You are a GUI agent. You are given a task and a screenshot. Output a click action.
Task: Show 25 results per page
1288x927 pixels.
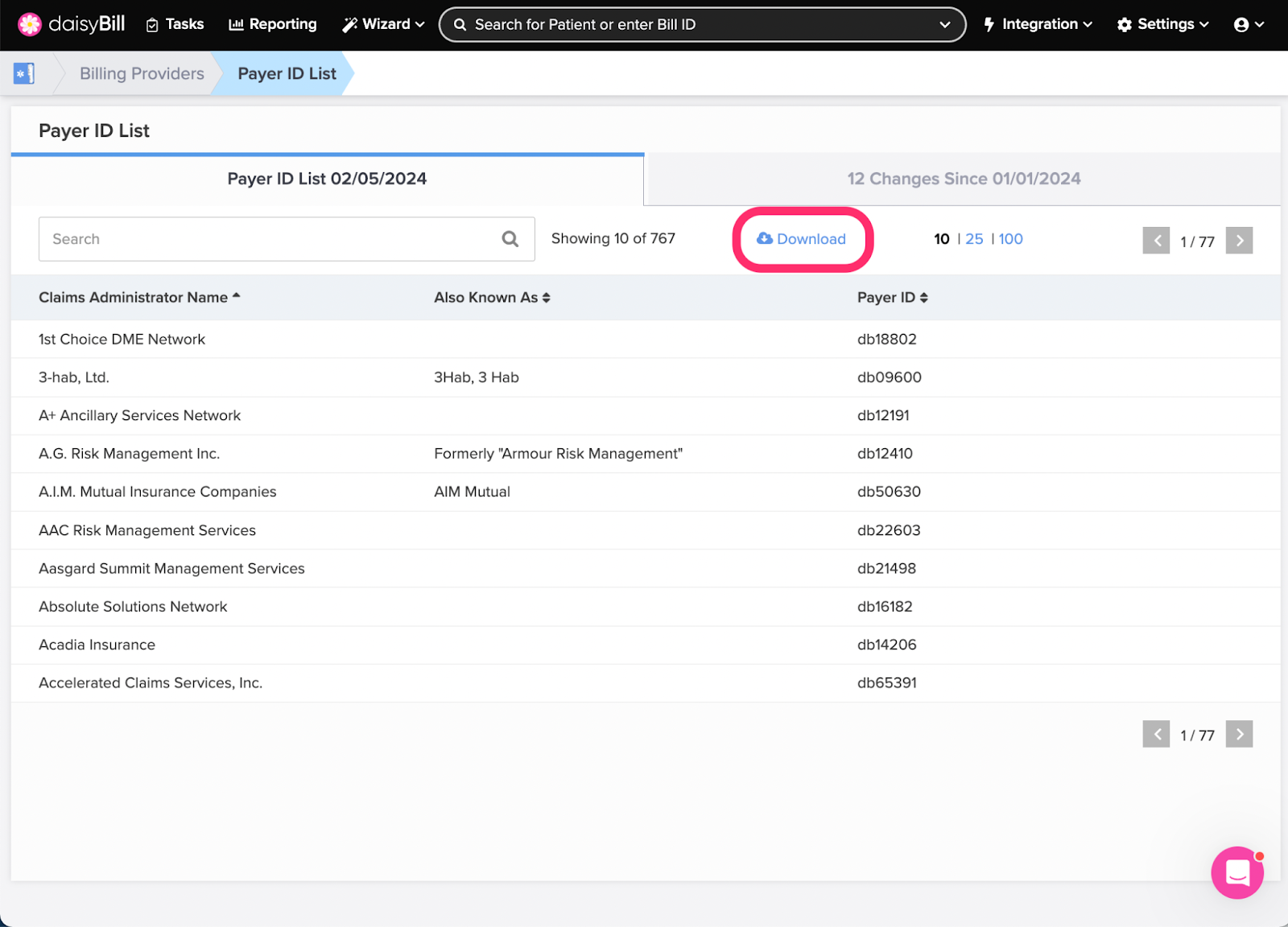pyautogui.click(x=974, y=239)
